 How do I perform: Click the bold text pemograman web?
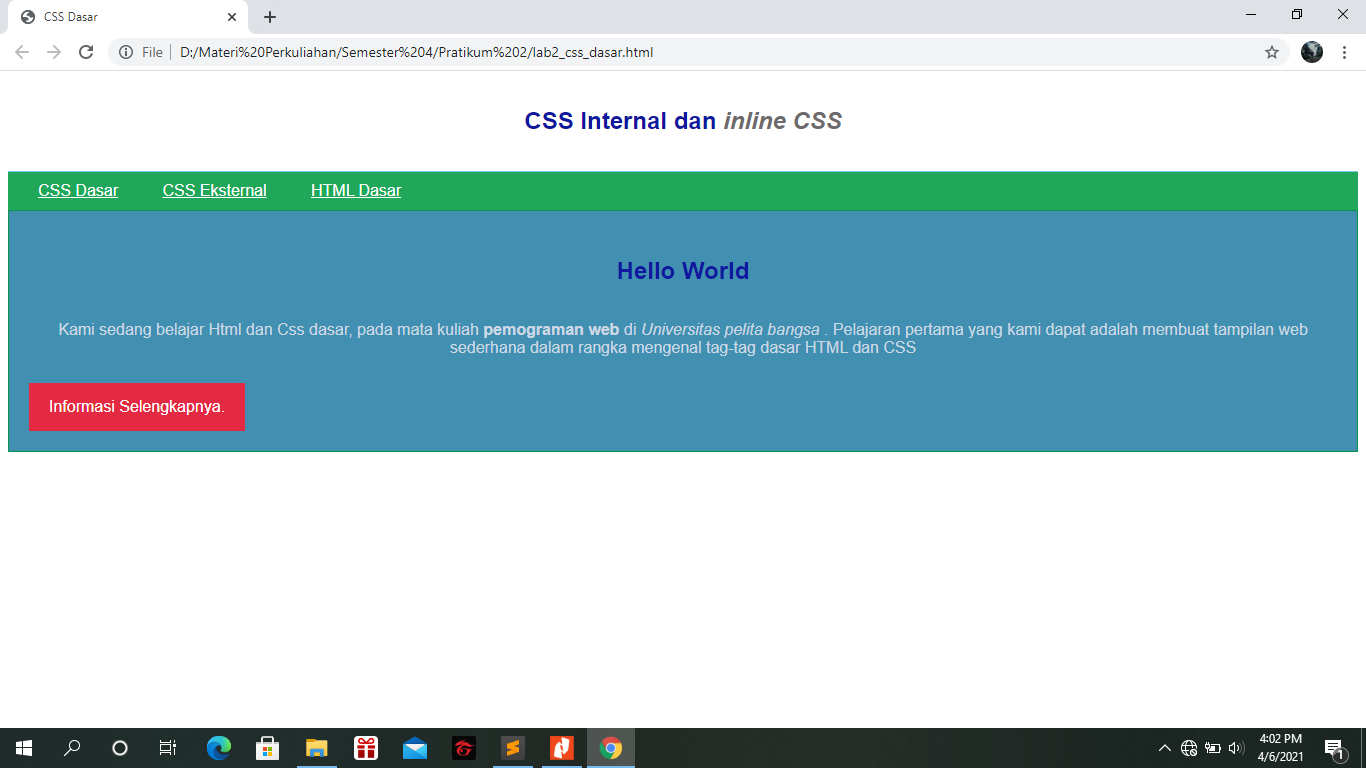551,329
